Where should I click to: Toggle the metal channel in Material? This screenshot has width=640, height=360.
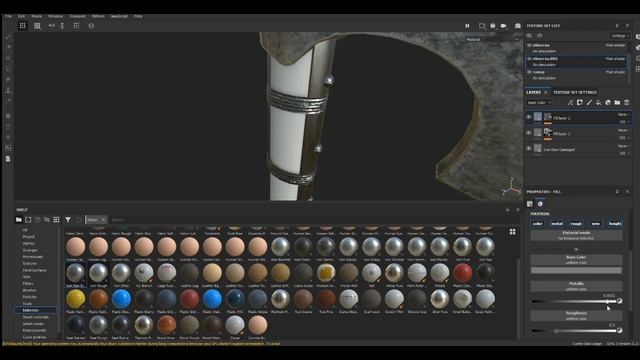click(x=557, y=224)
